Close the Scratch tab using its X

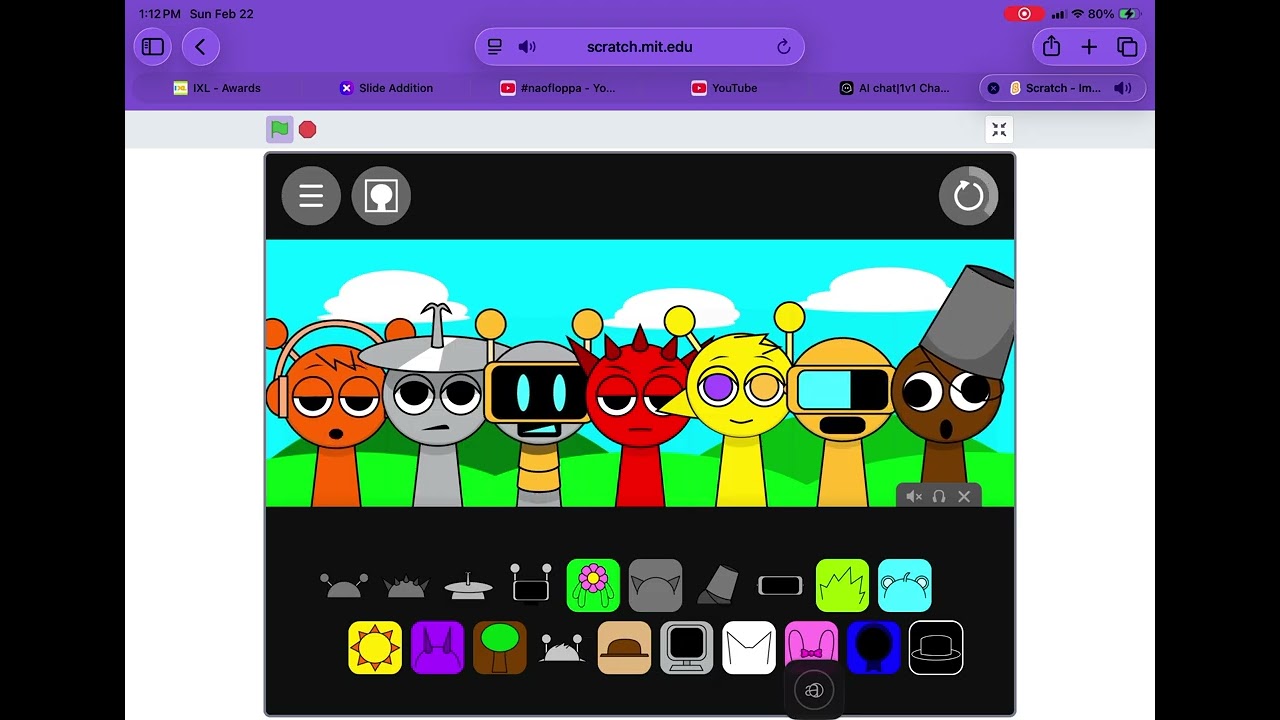[x=993, y=88]
